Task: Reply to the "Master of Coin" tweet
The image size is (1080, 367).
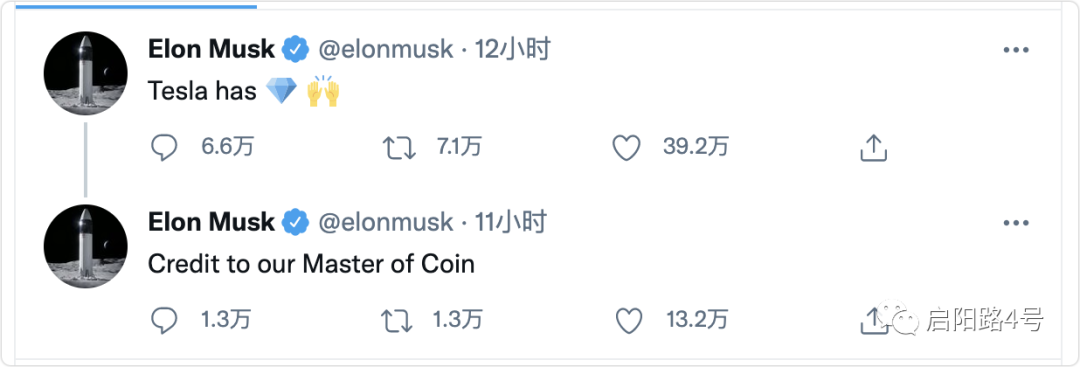Action: [164, 320]
